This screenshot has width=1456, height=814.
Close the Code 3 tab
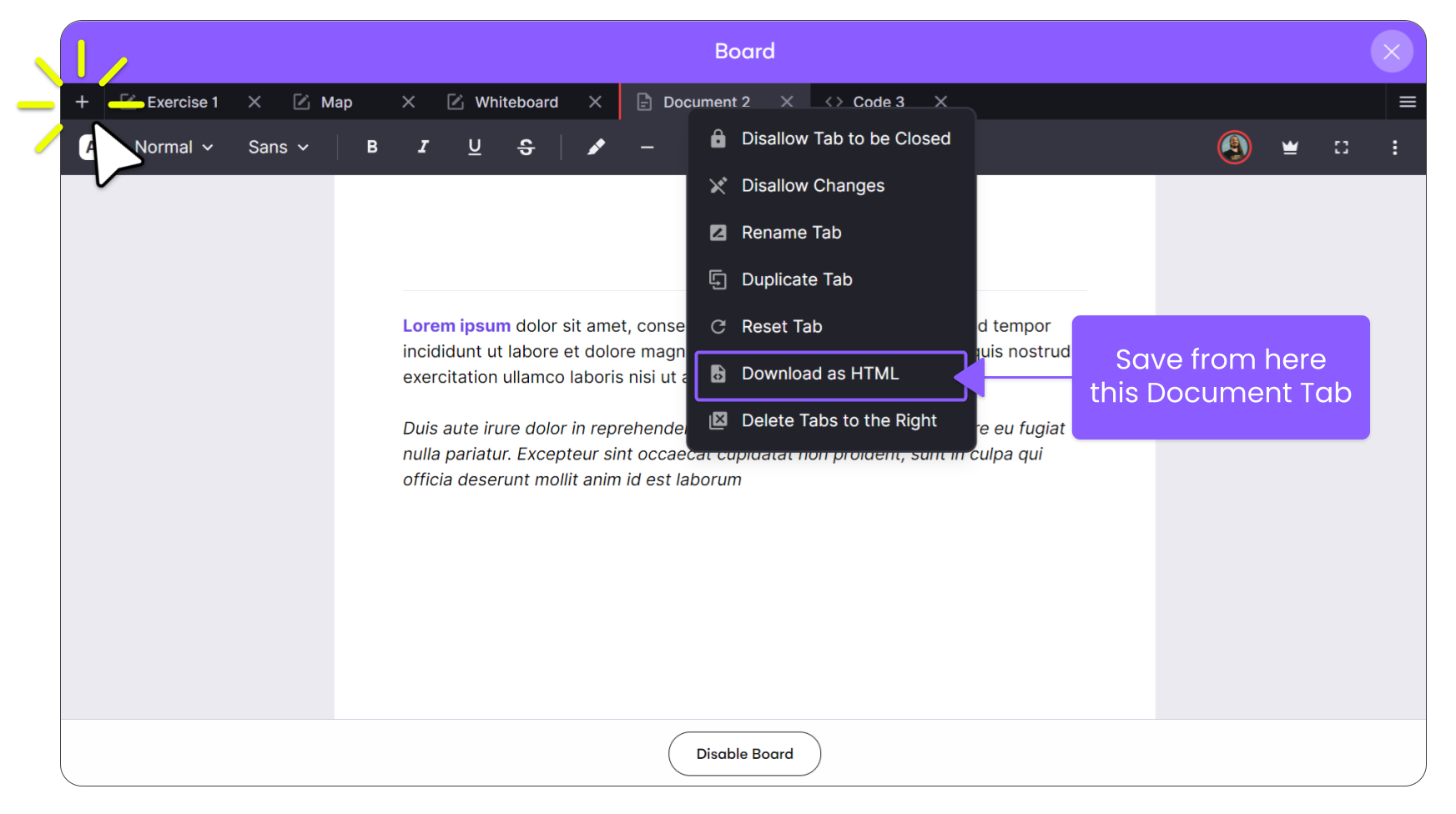click(x=941, y=102)
